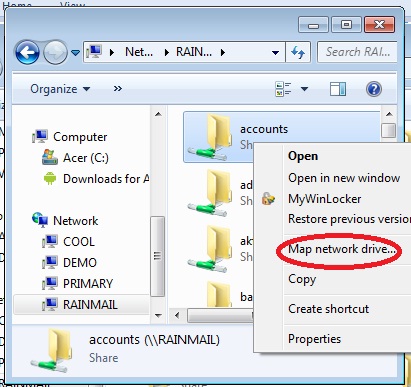Click the change view icon
The height and width of the screenshot is (387, 411).
coord(283,89)
